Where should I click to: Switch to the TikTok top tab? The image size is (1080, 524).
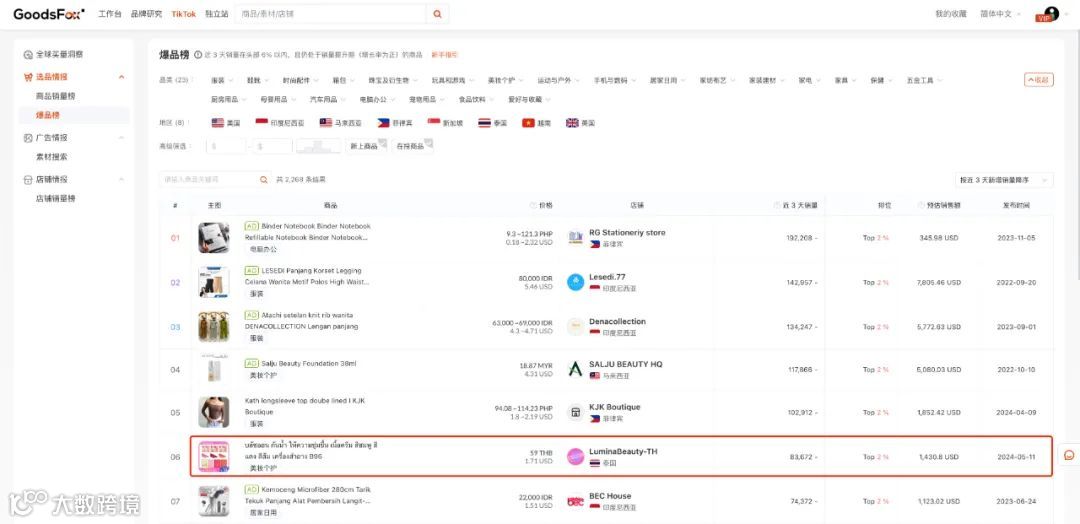point(184,14)
